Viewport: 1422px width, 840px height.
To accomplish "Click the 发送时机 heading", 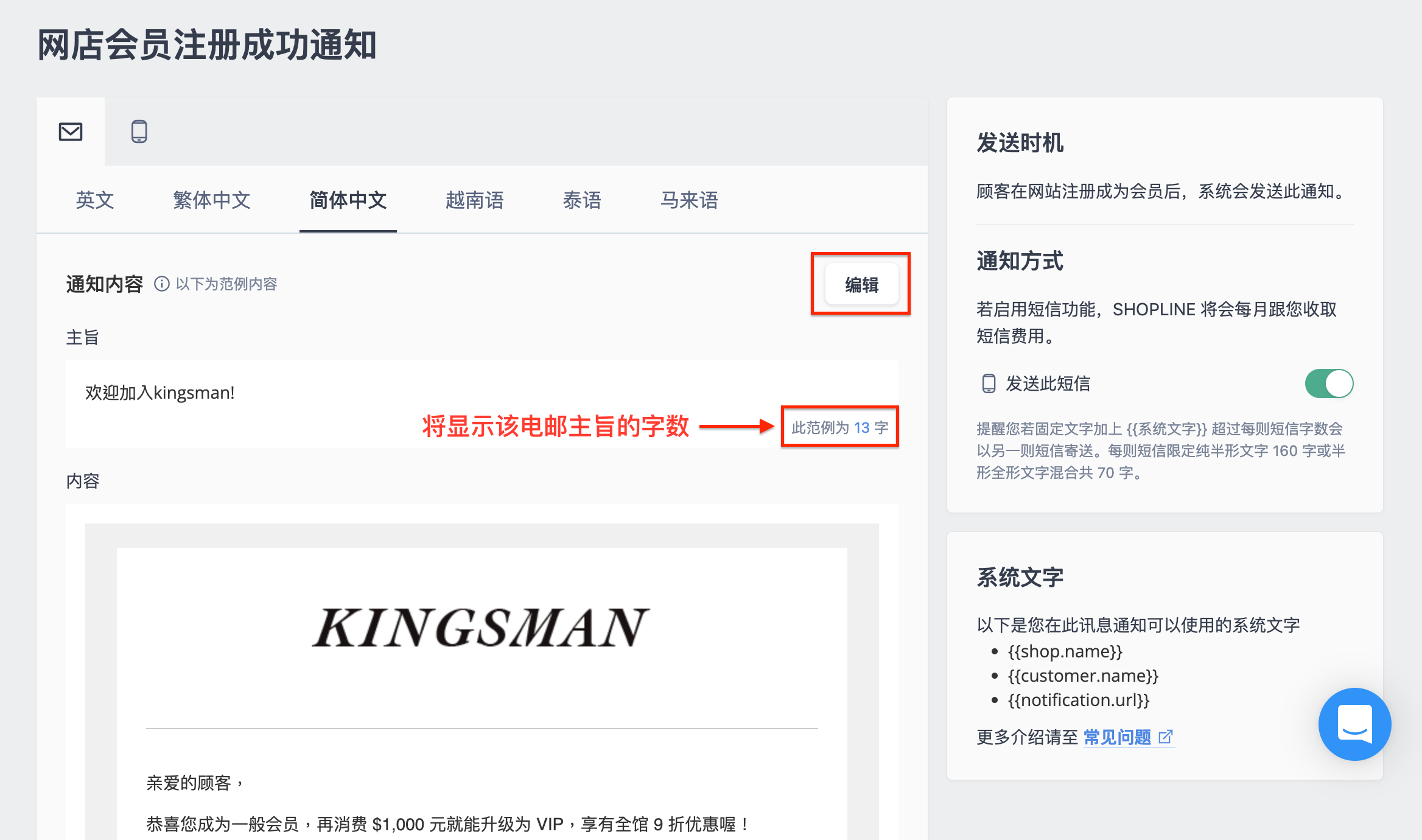I will tap(1020, 143).
